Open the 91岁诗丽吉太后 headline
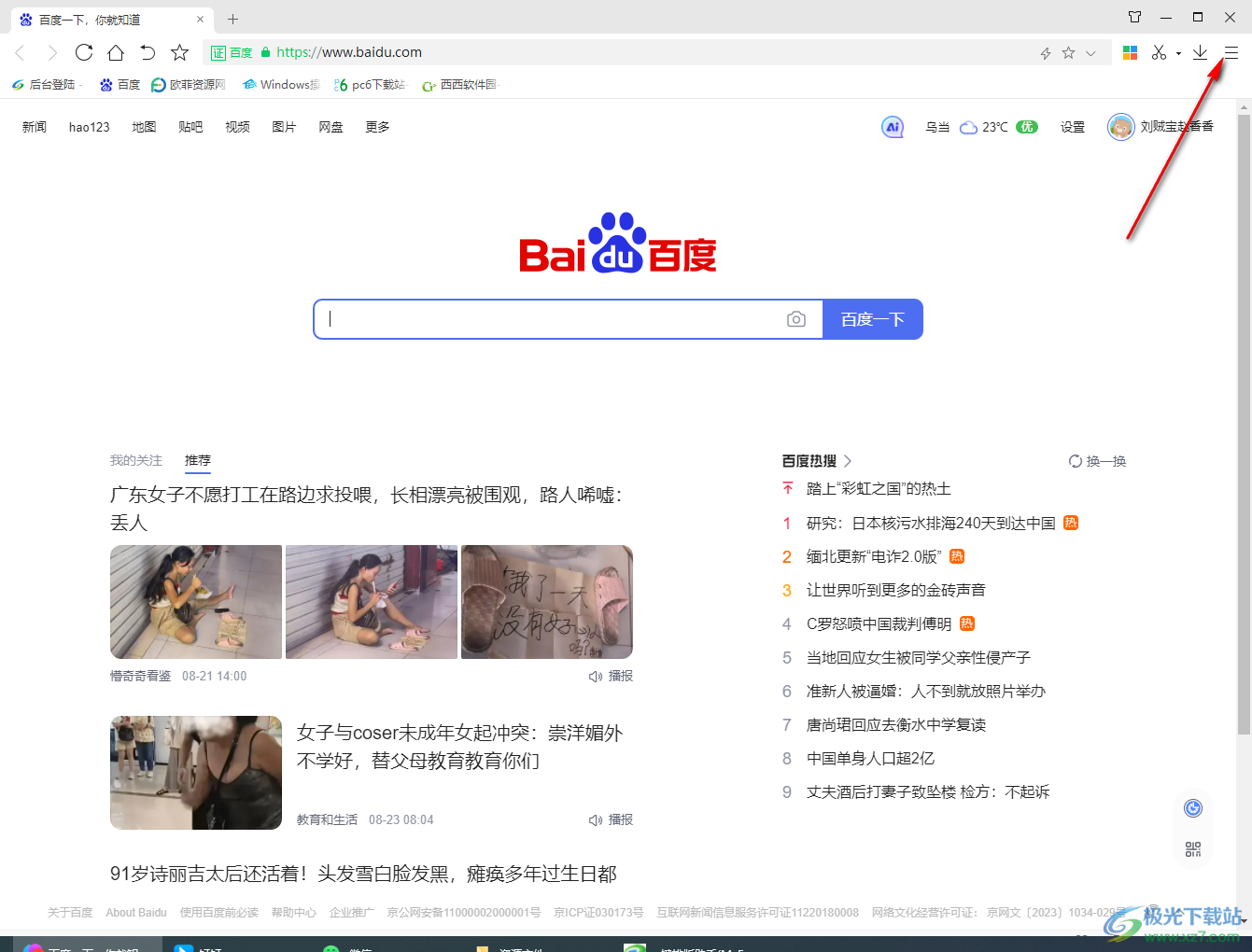The height and width of the screenshot is (952, 1252). pyautogui.click(x=363, y=874)
